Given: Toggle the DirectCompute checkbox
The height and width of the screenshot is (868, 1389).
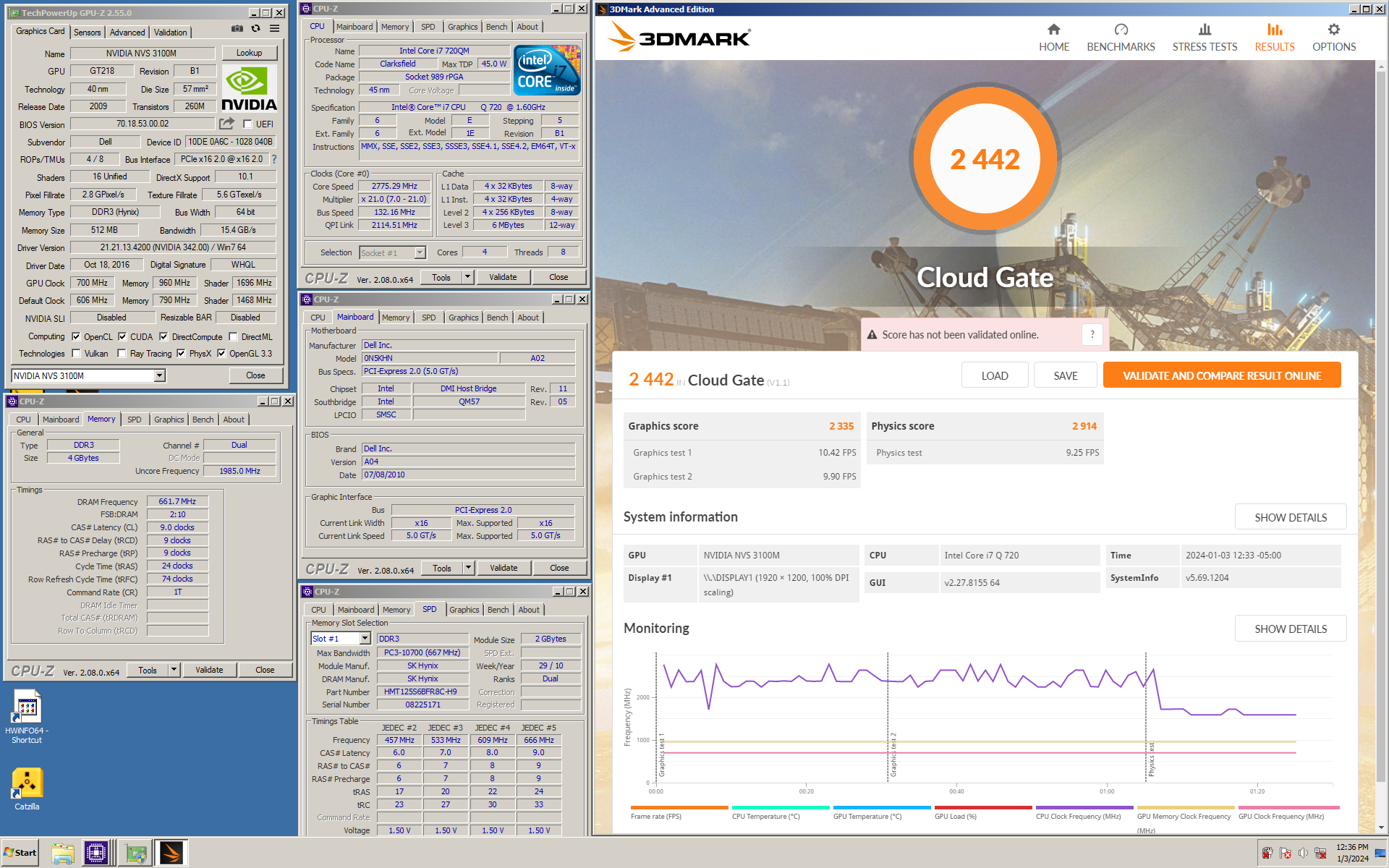Looking at the screenshot, I should [163, 336].
